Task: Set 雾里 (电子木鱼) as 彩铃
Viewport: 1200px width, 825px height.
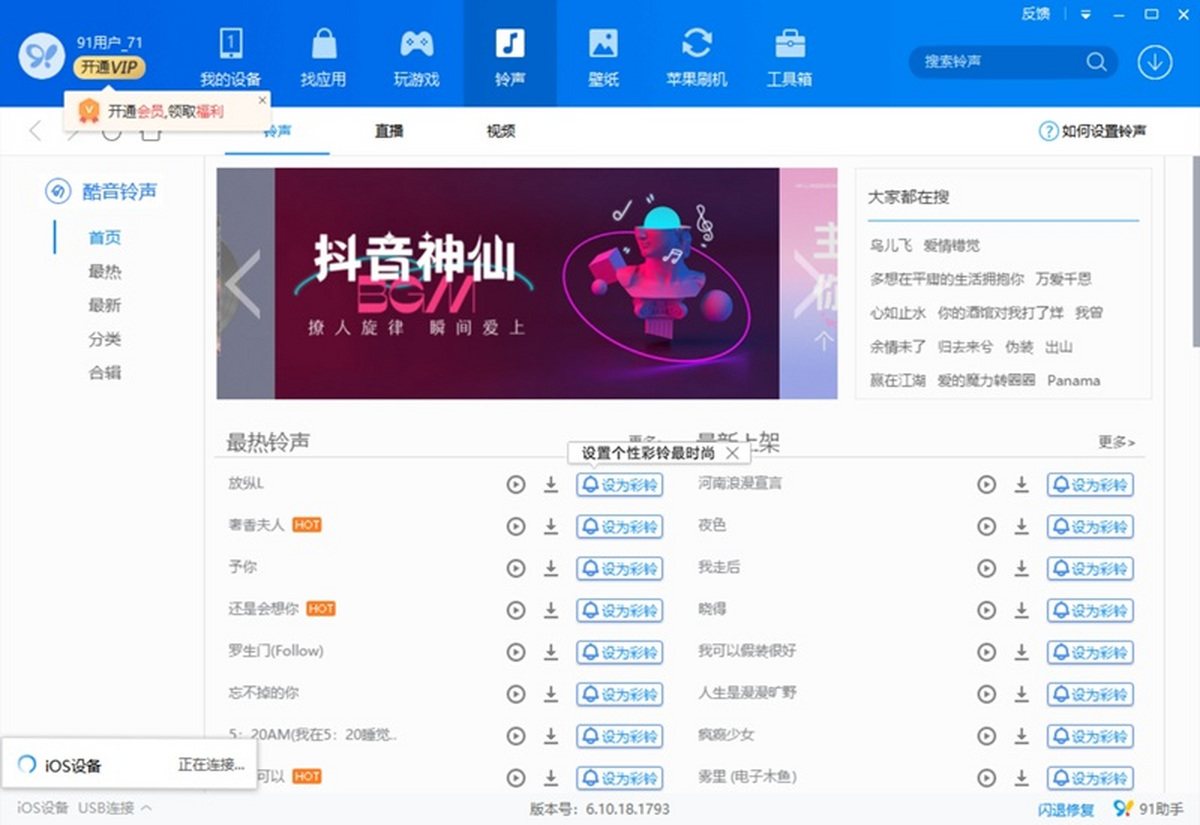Action: [x=1090, y=778]
